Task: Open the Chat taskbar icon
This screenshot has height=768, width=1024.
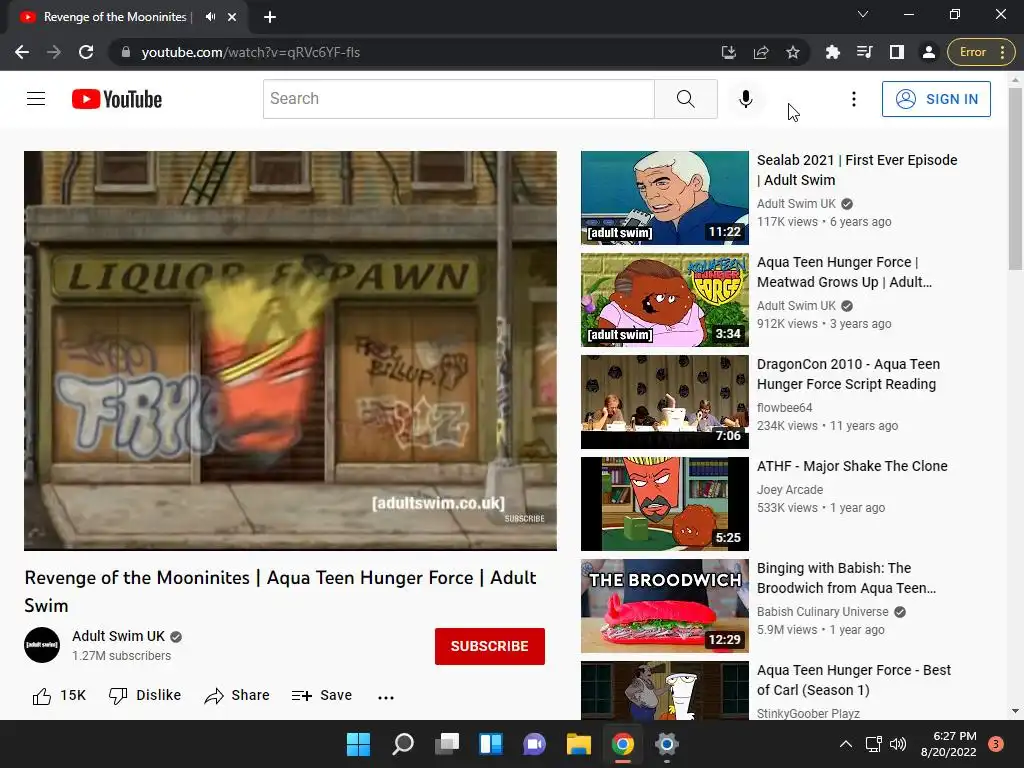Action: [535, 744]
